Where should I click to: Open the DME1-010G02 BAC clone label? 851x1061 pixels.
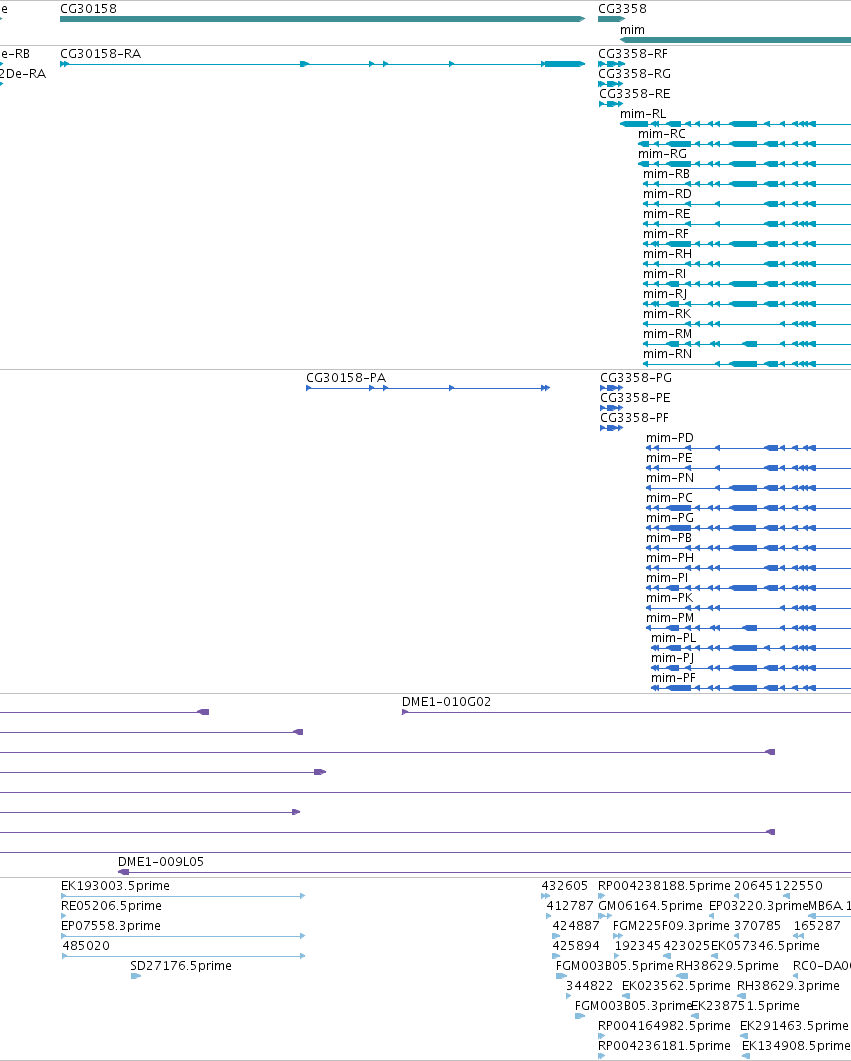(x=446, y=702)
